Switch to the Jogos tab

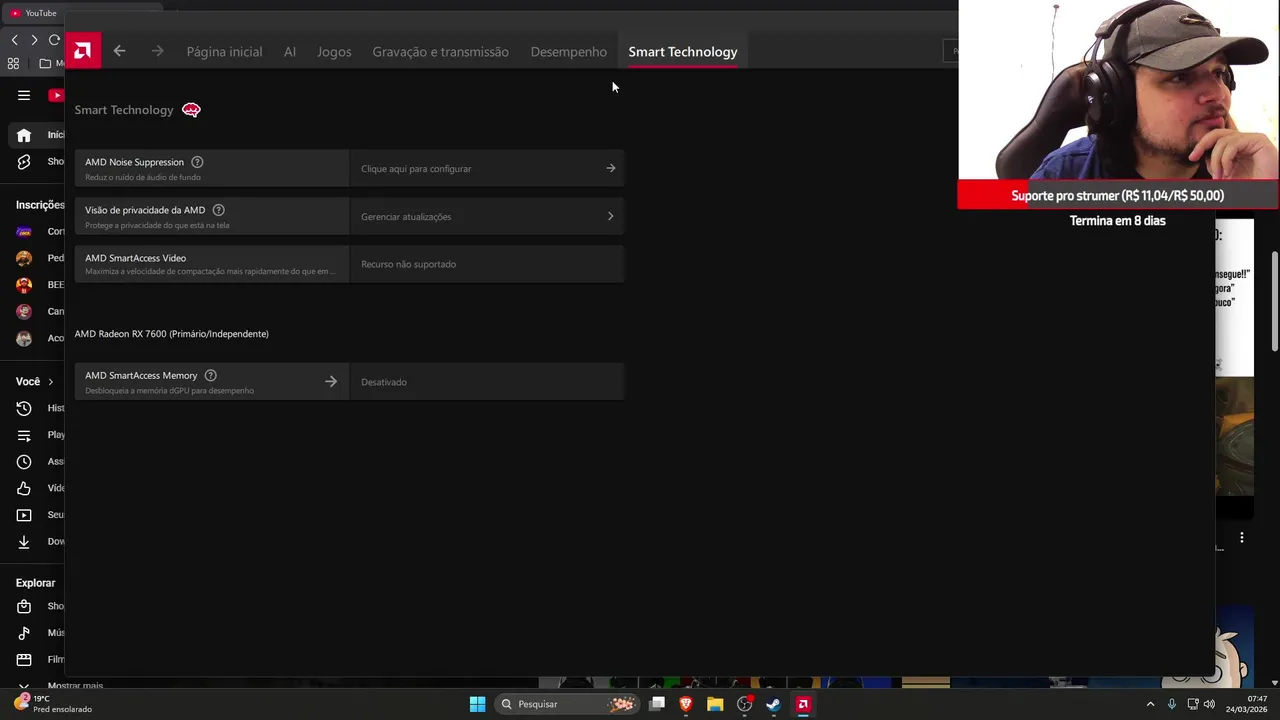pyautogui.click(x=334, y=52)
